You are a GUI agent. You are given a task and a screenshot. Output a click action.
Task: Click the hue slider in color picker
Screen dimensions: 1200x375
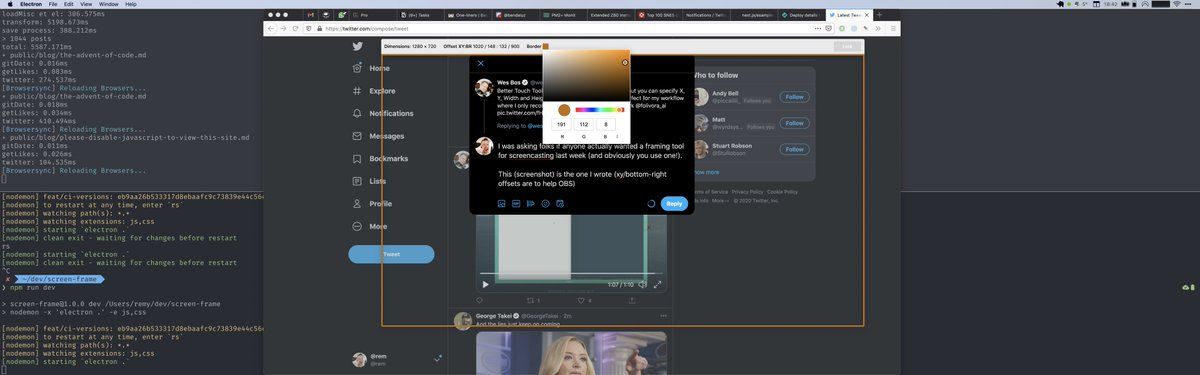[600, 110]
